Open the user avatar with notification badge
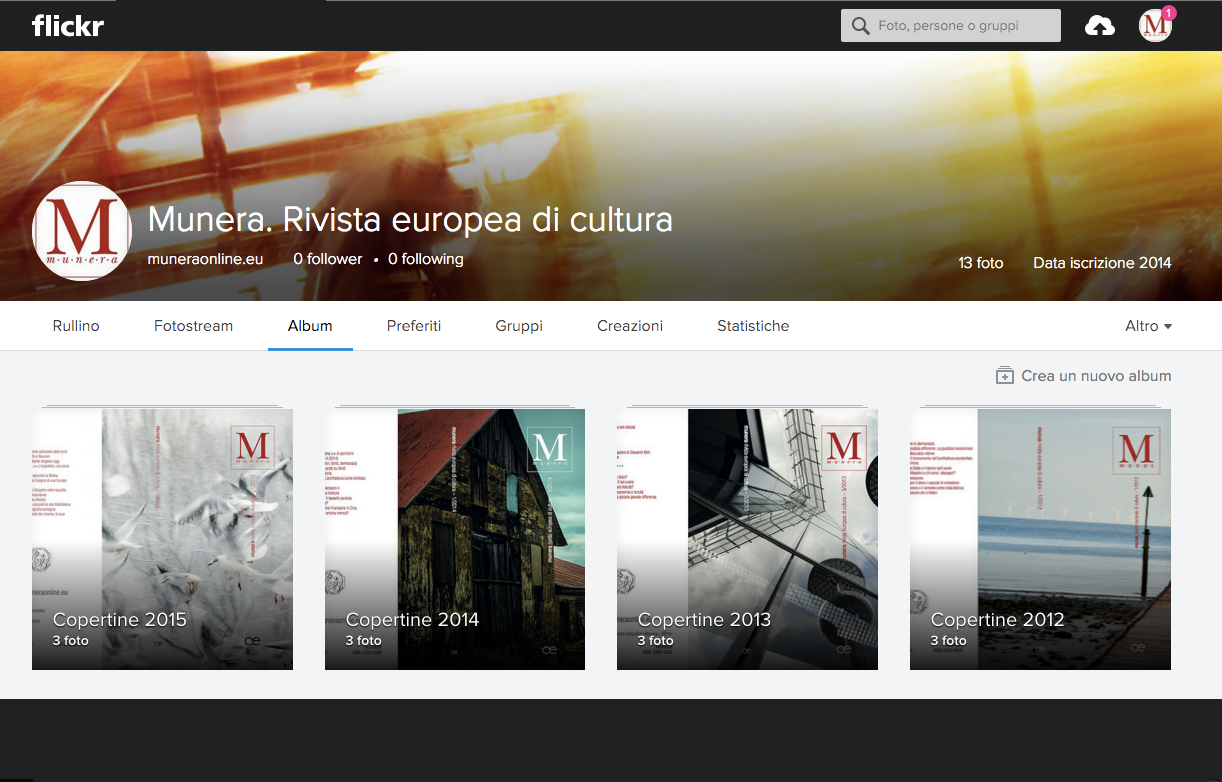This screenshot has width=1222, height=782. point(1155,26)
